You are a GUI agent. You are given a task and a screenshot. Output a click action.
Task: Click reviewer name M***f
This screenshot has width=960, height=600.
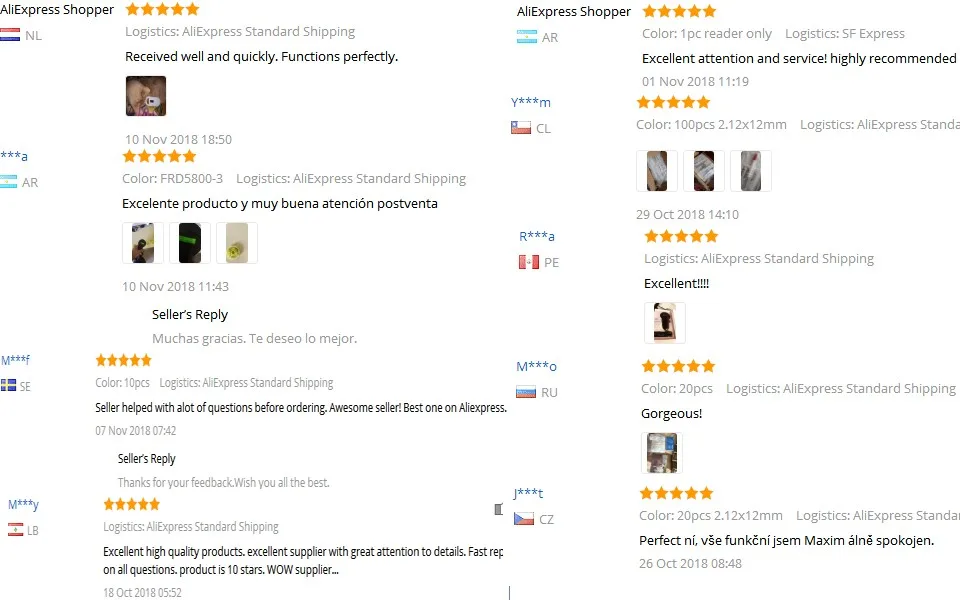pyautogui.click(x=15, y=360)
